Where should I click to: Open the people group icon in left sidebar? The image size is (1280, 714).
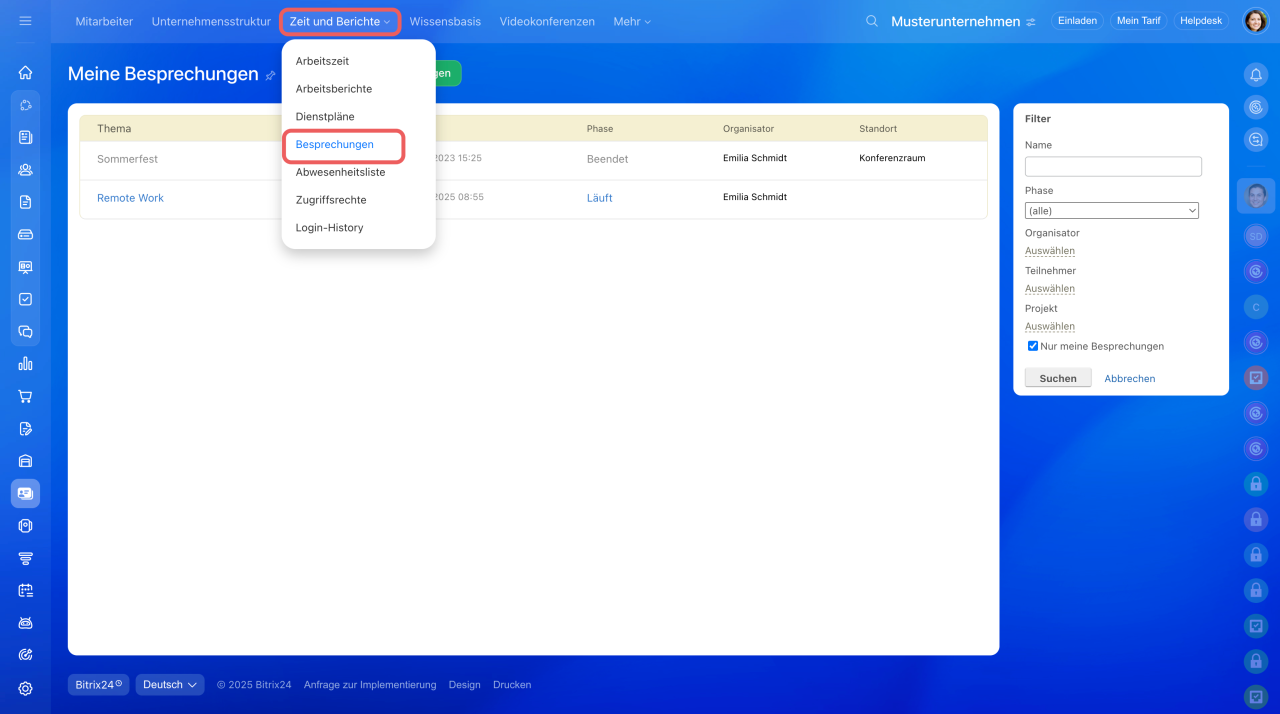pyautogui.click(x=25, y=170)
